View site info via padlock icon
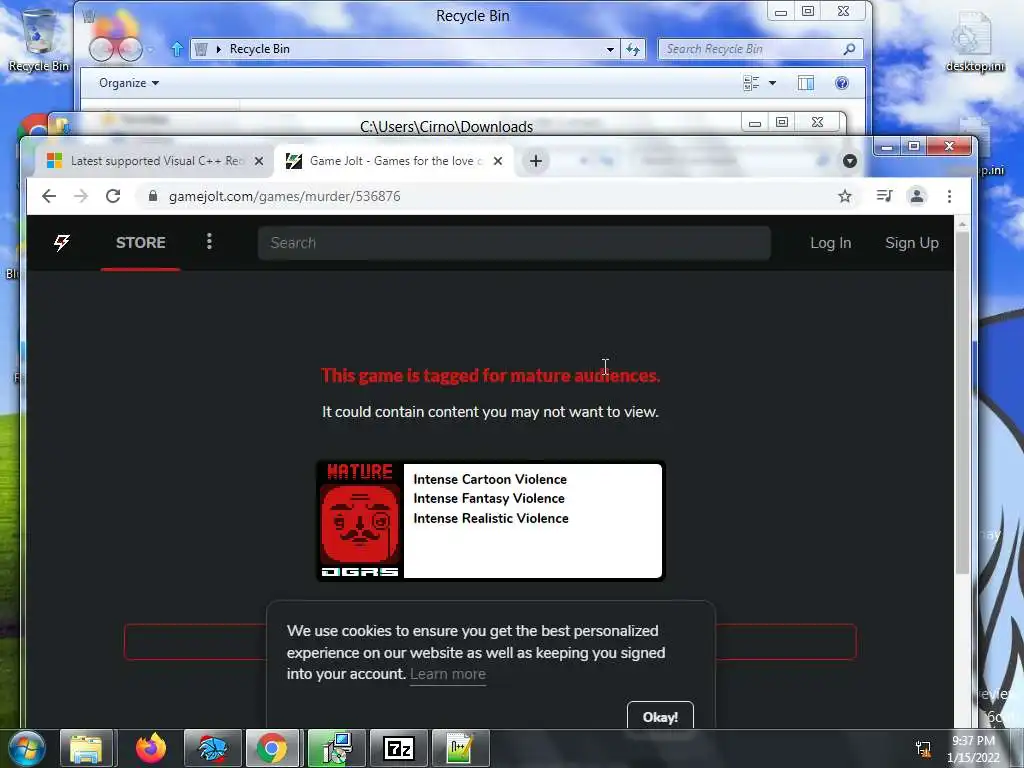Viewport: 1024px width, 768px height. tap(153, 196)
